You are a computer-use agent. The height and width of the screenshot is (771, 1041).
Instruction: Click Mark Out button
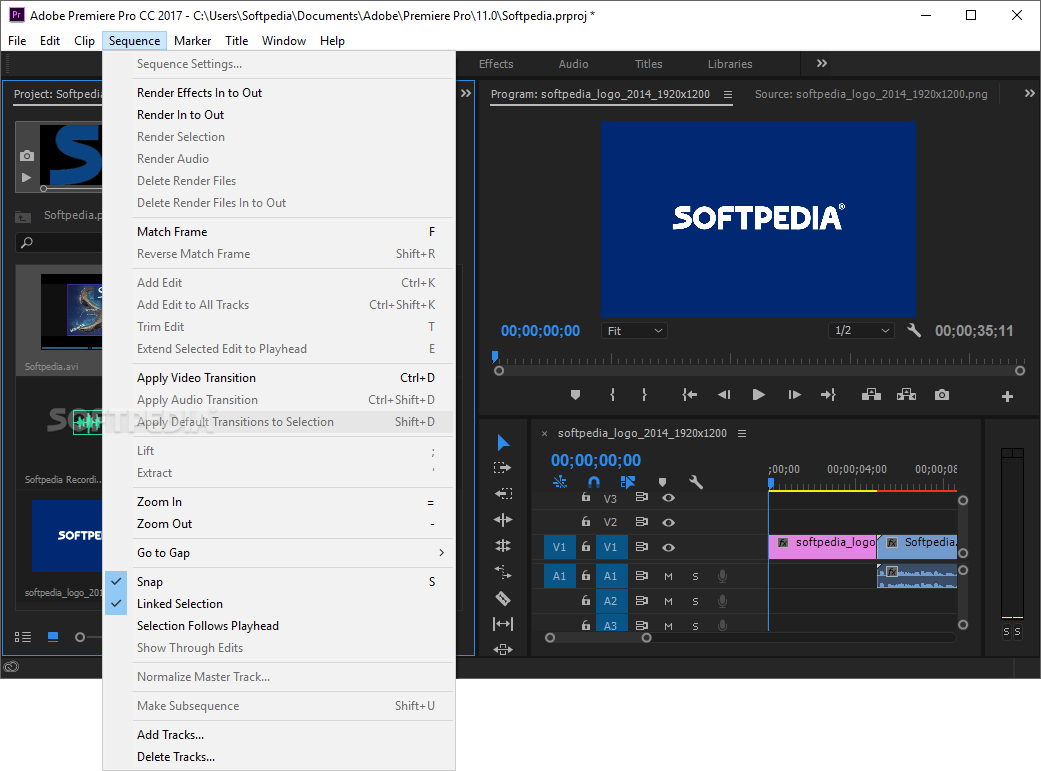coord(644,395)
